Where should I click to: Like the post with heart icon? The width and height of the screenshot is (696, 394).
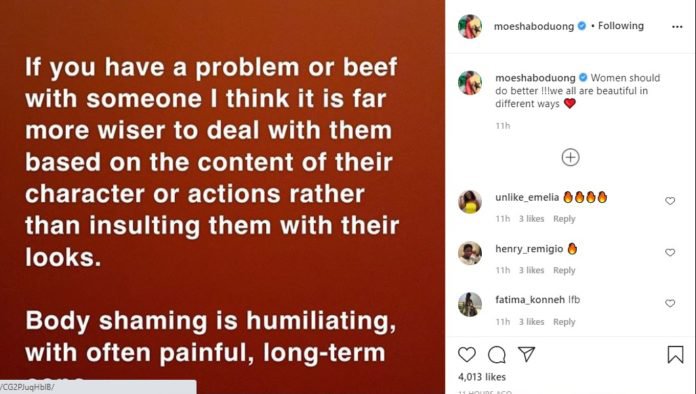coord(467,355)
